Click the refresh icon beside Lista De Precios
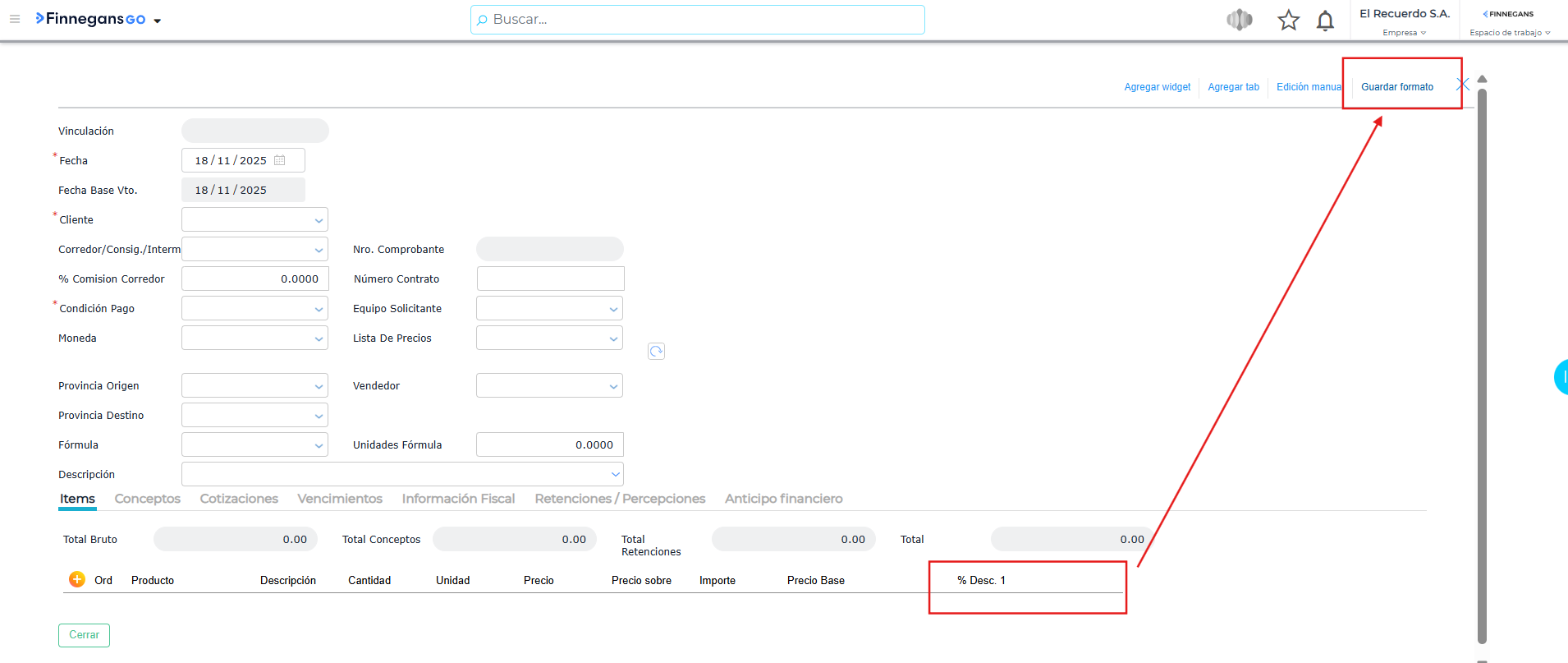 click(x=656, y=352)
